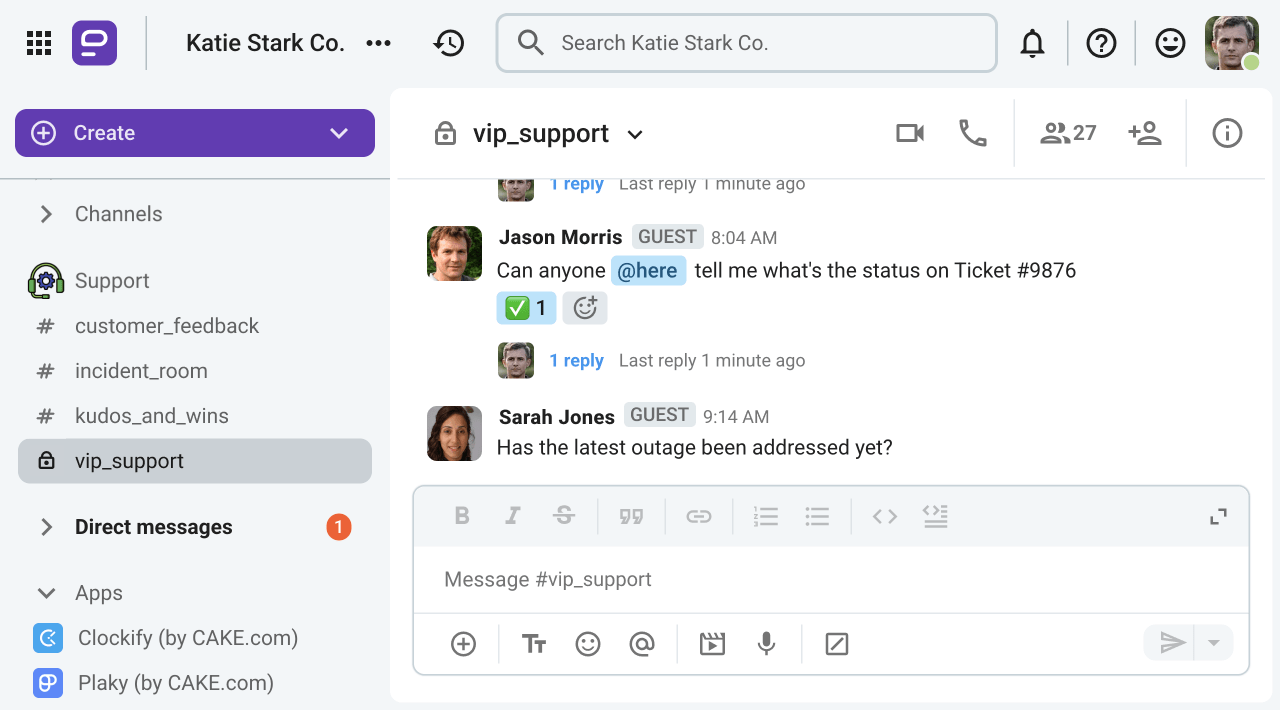Viewport: 1280px width, 710px height.
Task: Attach a file with the plus icon
Action: (x=462, y=644)
